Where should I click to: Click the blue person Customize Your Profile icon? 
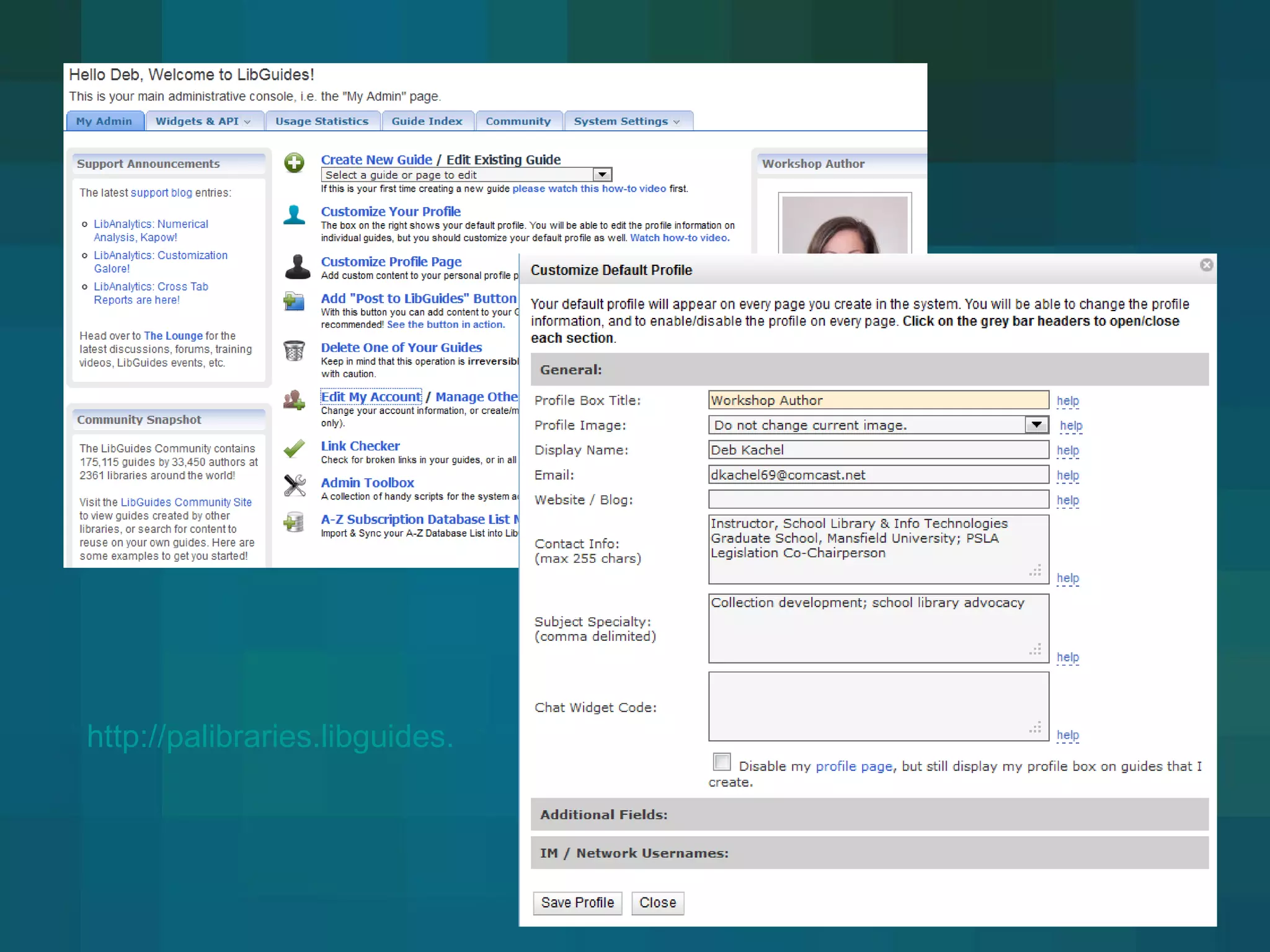(294, 214)
